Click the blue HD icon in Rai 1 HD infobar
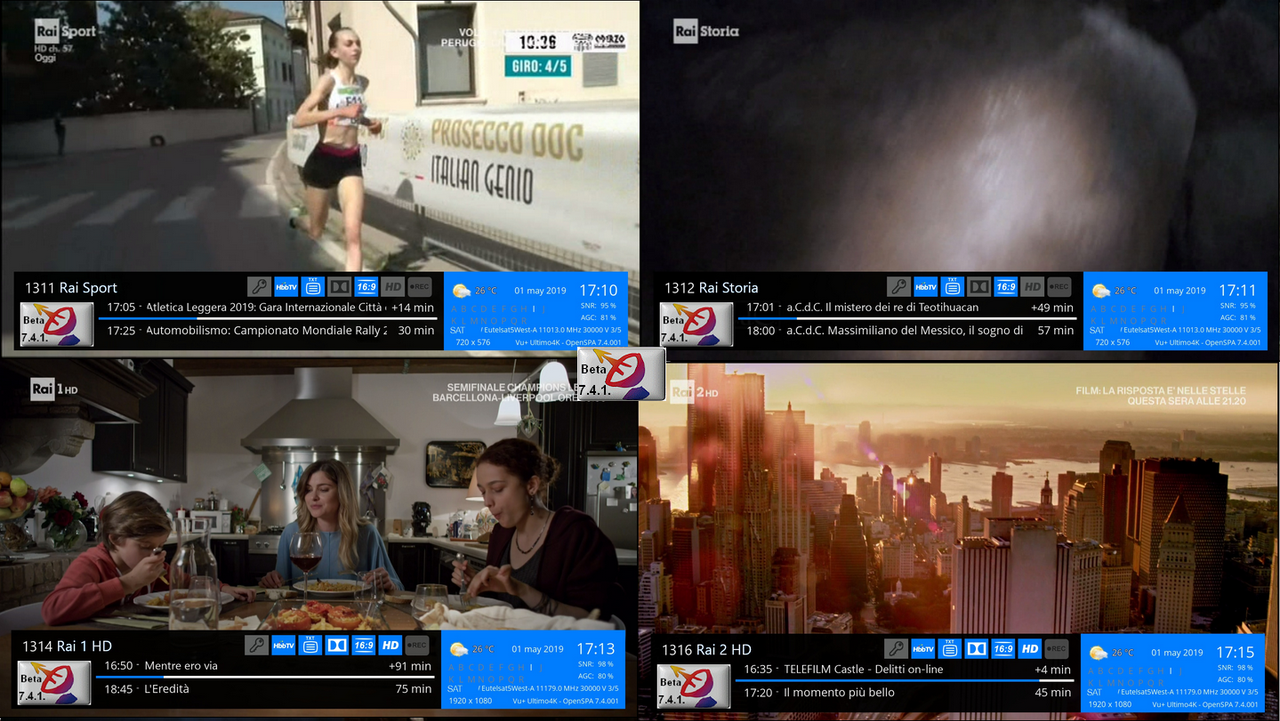 [390, 646]
